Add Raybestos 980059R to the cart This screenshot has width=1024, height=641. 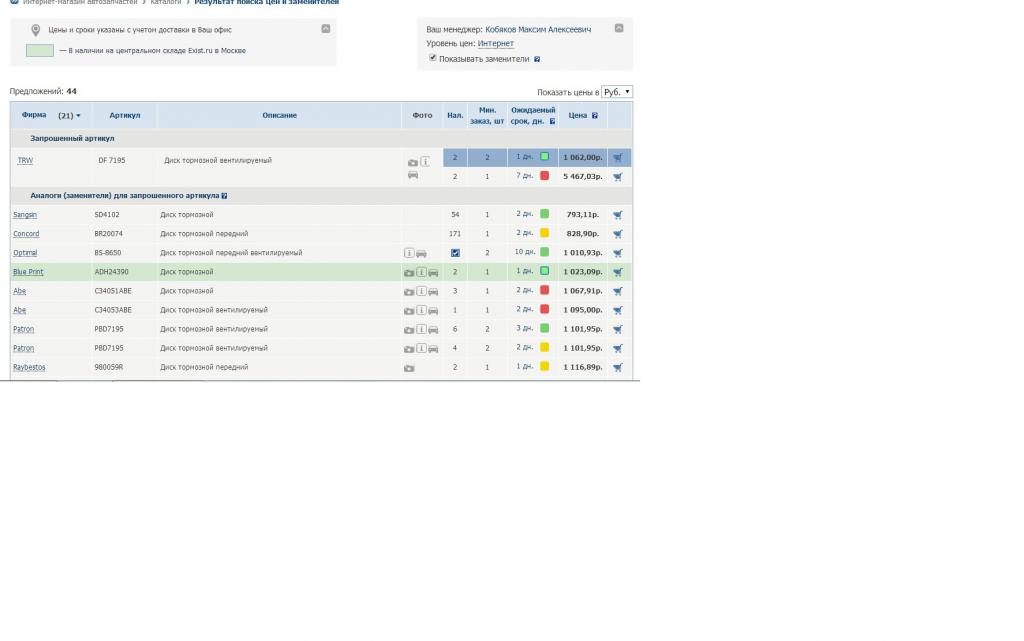pos(618,367)
